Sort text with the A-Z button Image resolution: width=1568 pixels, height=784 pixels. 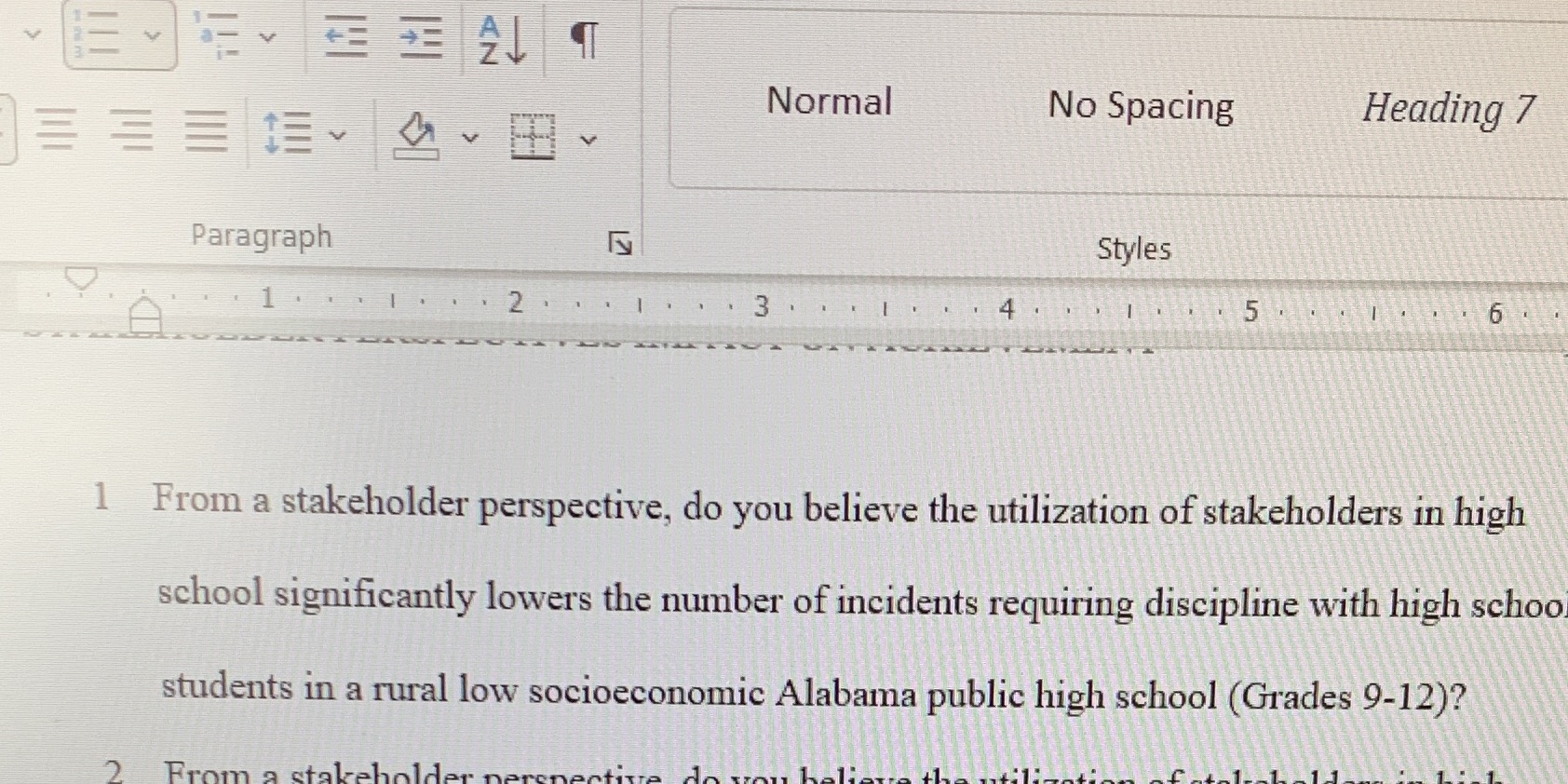[503, 41]
